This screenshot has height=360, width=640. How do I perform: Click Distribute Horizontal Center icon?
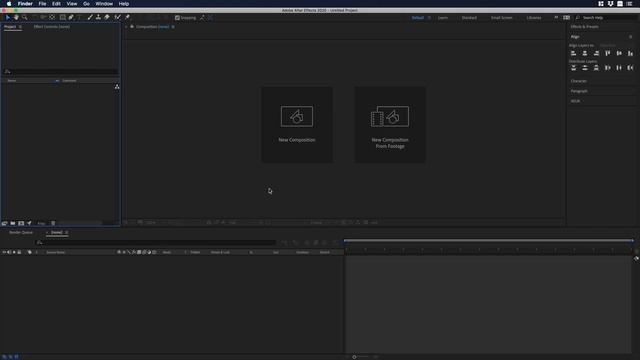click(619, 68)
